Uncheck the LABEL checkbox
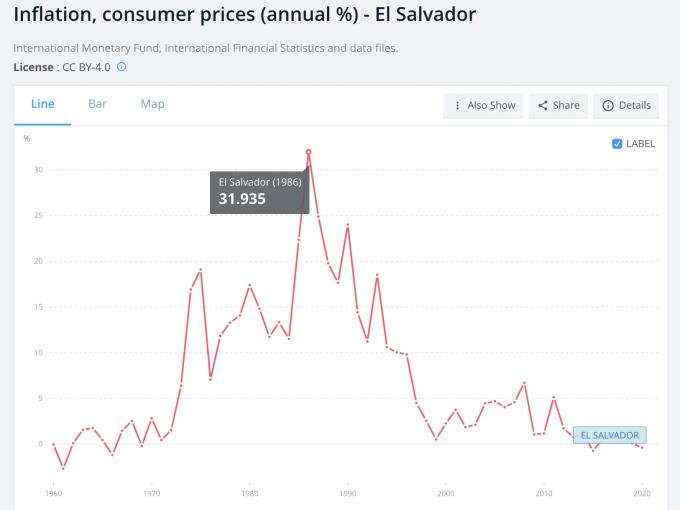The height and width of the screenshot is (510, 680). coord(617,144)
